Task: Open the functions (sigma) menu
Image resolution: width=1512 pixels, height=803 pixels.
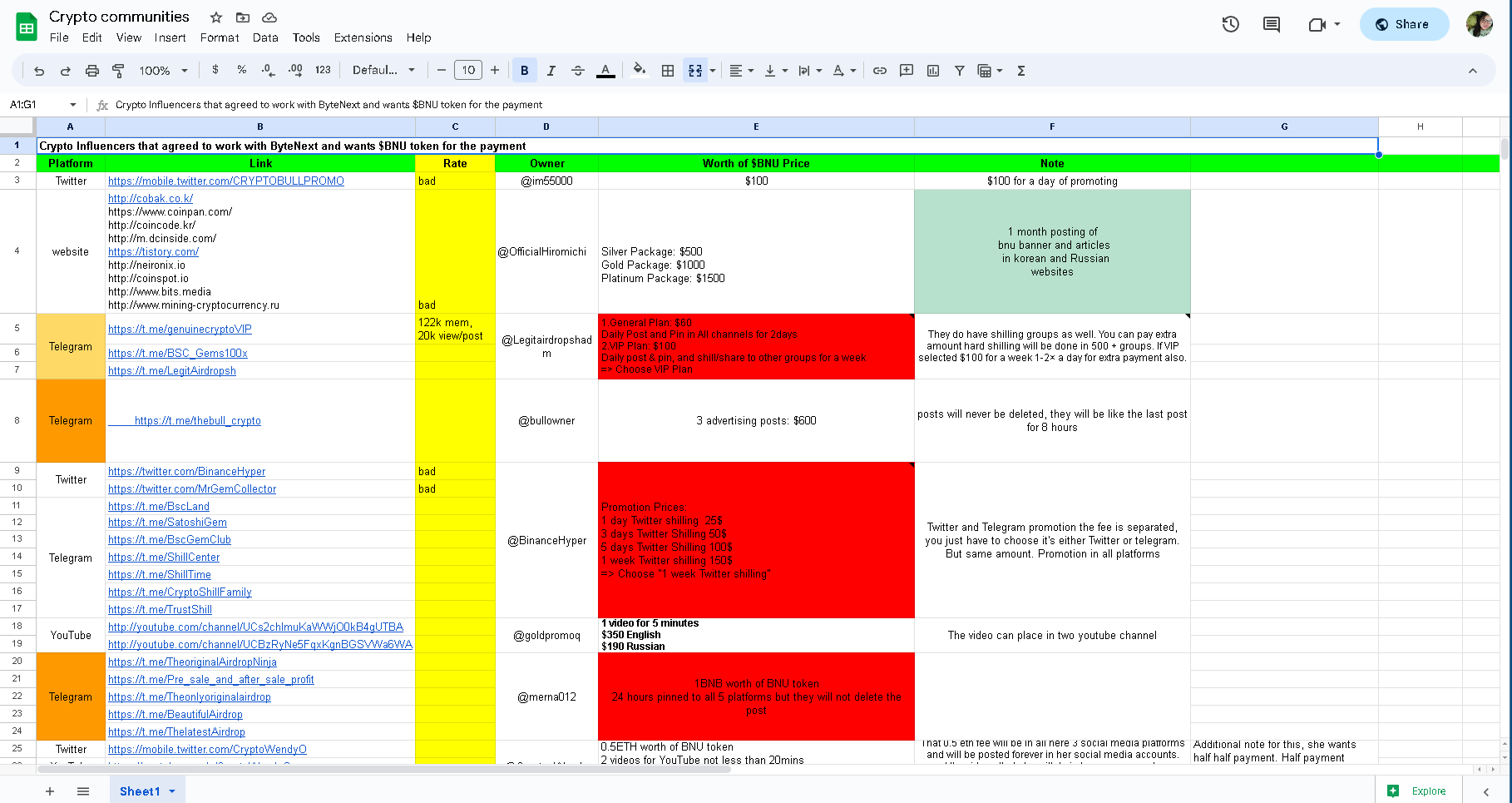Action: [1021, 71]
